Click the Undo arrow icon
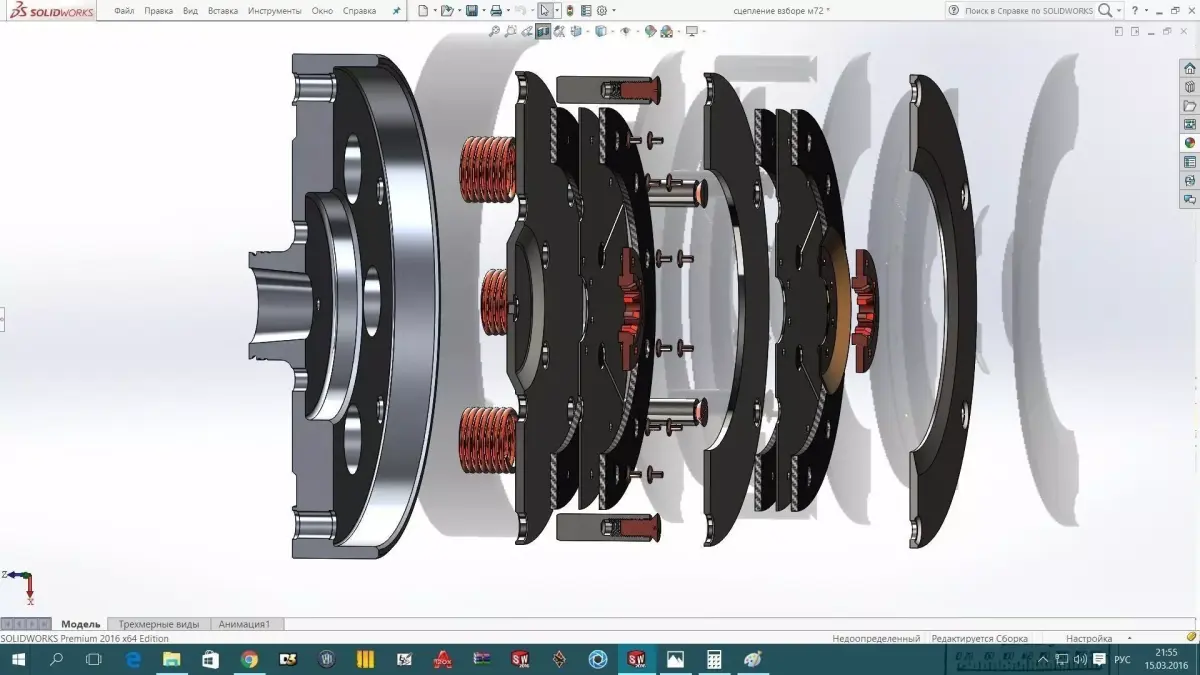 click(520, 11)
